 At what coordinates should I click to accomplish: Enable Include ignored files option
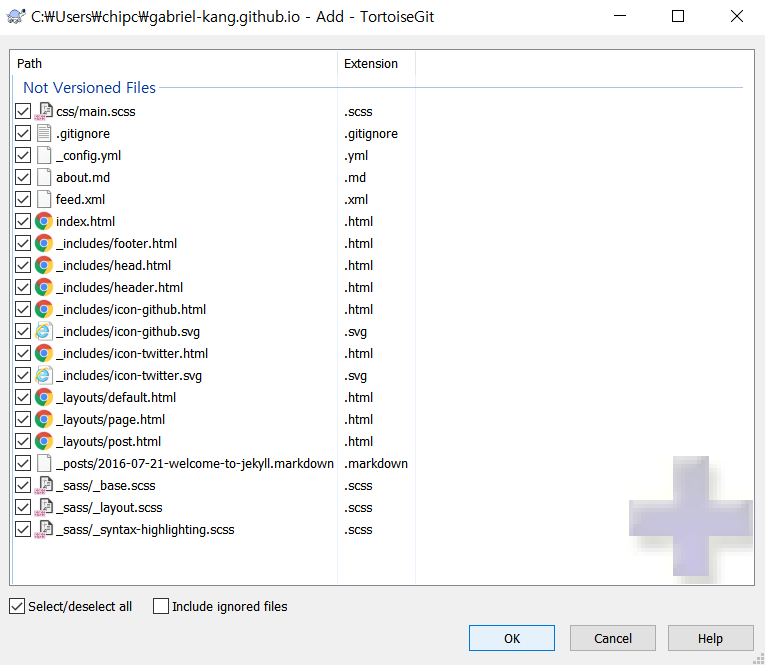pyautogui.click(x=161, y=606)
